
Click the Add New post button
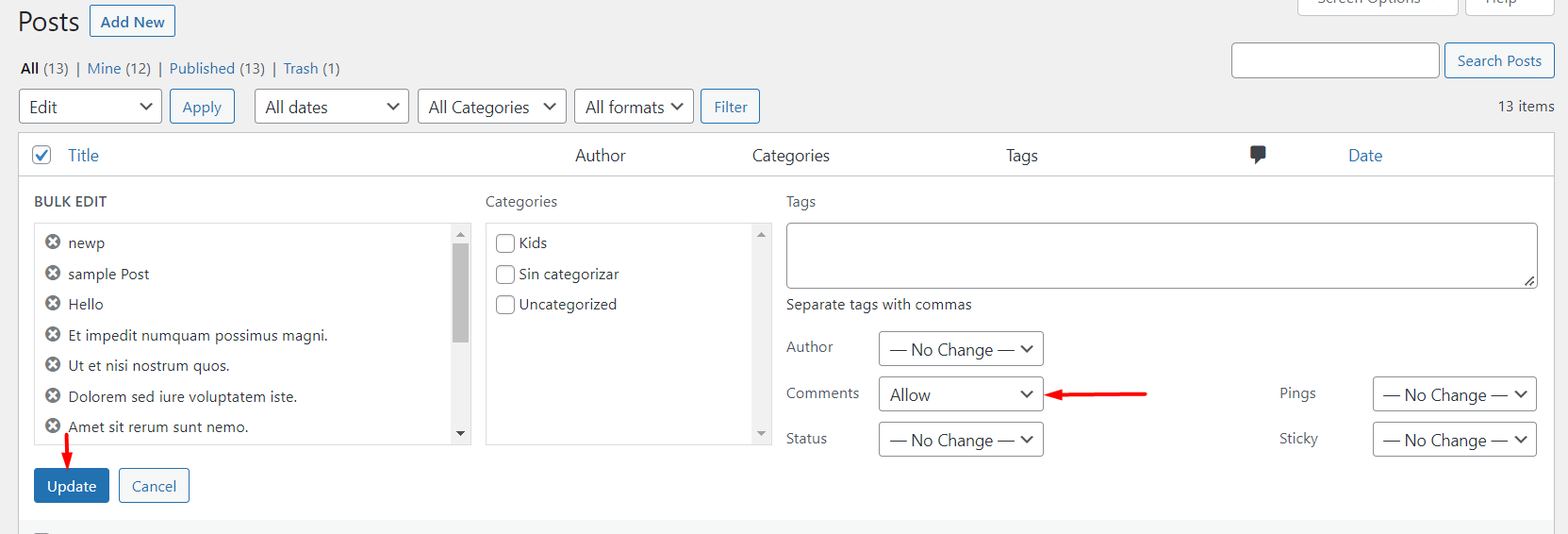pos(132,22)
